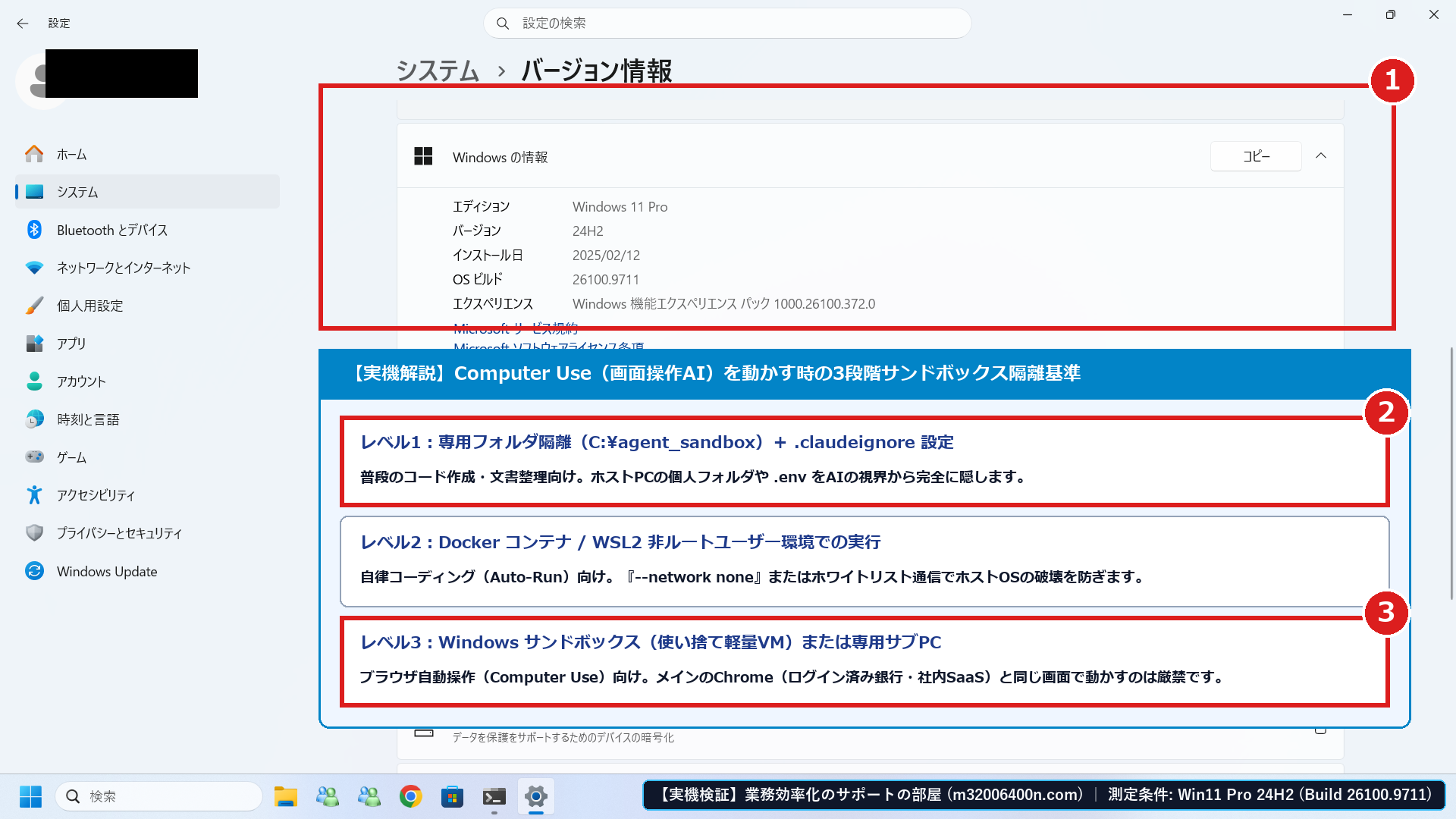The width and height of the screenshot is (1456, 819).
Task: Open the Home settings page
Action: coord(147,154)
